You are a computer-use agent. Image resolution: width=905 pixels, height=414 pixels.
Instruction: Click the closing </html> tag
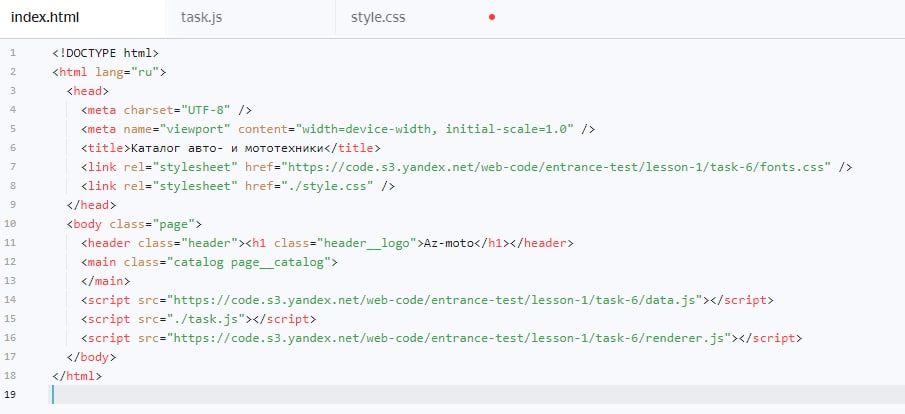pos(77,376)
